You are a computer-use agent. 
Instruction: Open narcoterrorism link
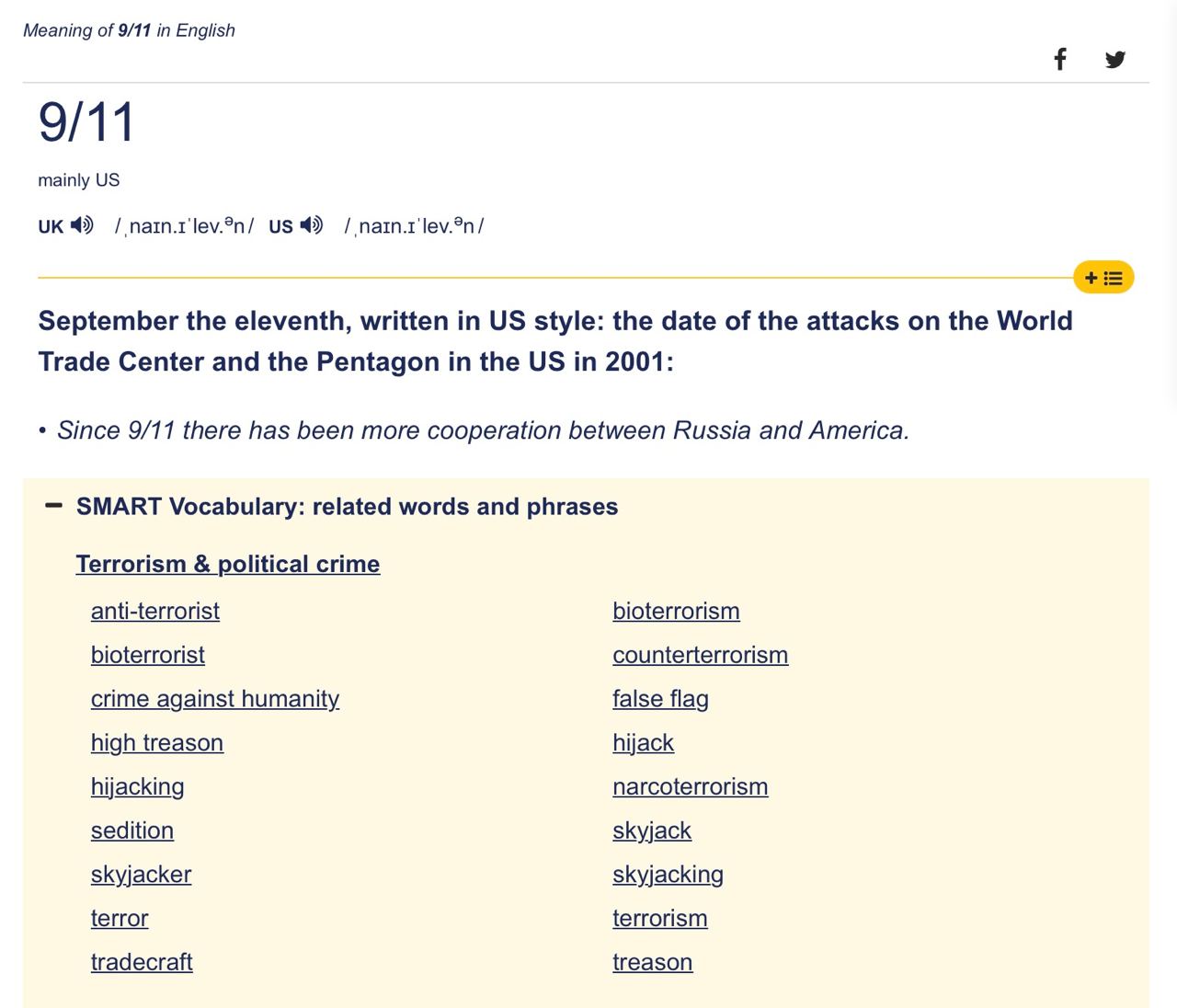pos(691,786)
